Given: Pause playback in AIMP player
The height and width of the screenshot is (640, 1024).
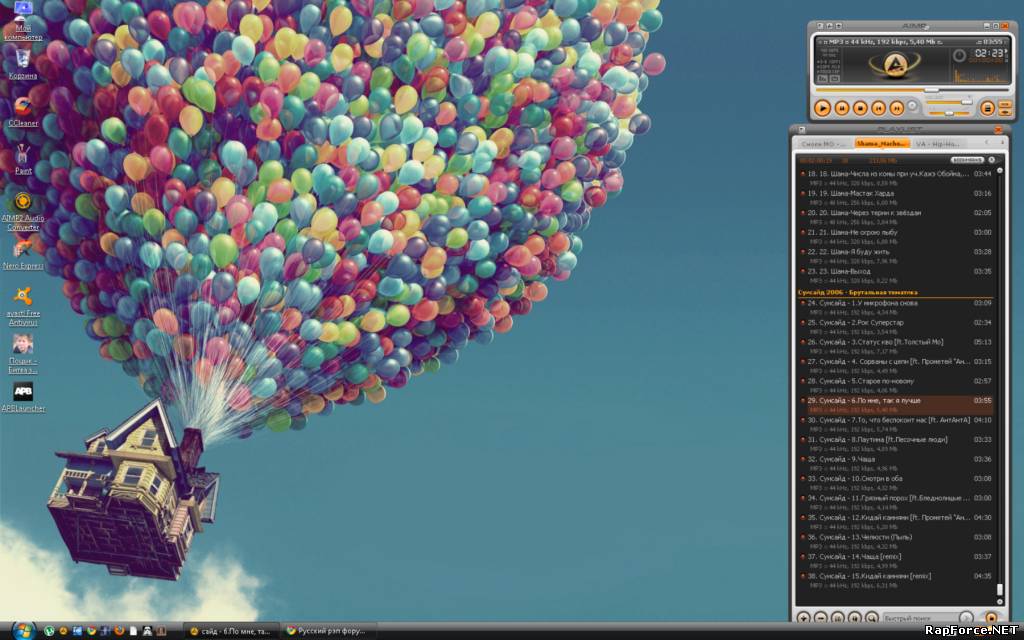Looking at the screenshot, I should click(842, 108).
